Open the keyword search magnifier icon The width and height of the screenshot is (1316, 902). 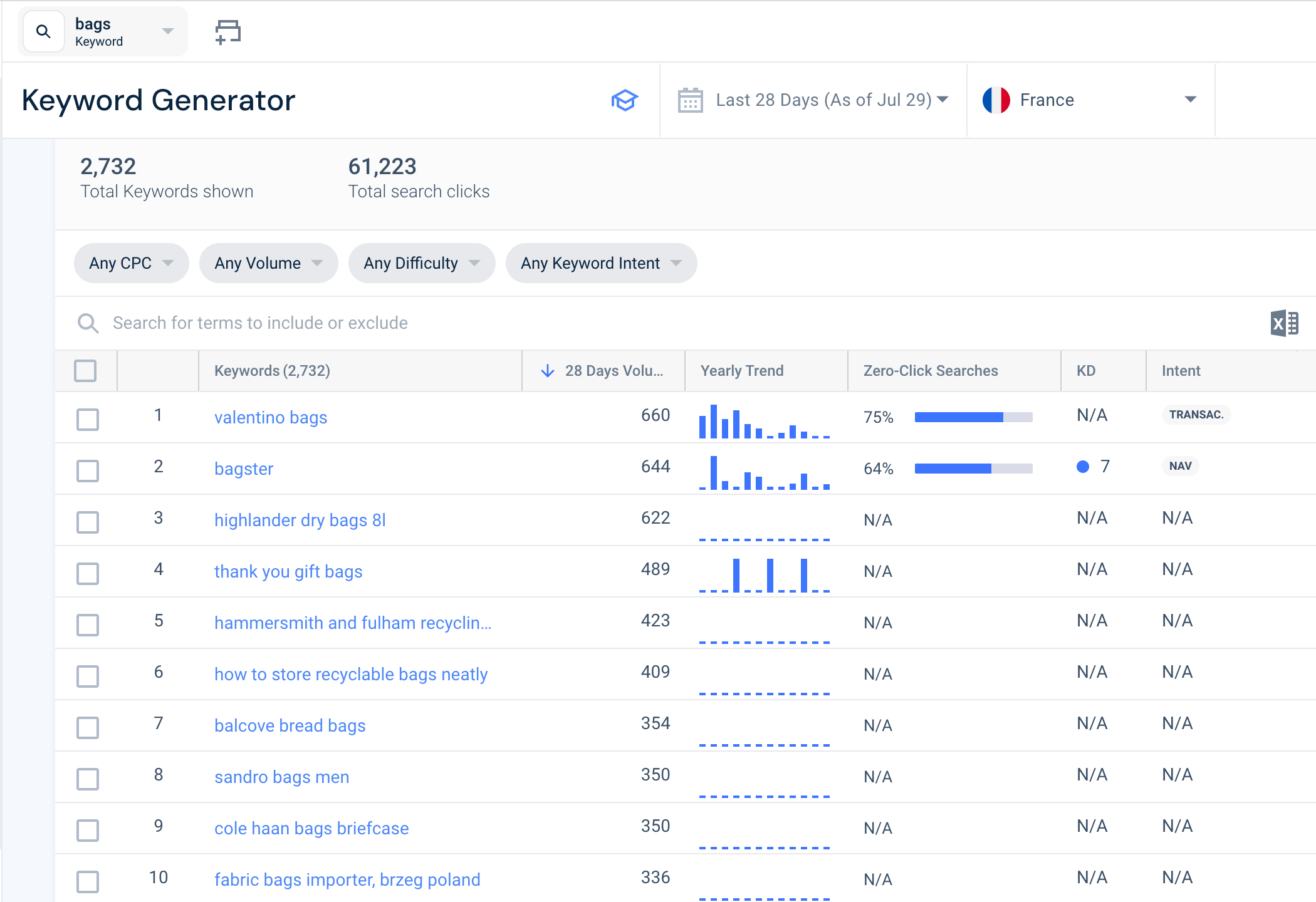click(43, 31)
